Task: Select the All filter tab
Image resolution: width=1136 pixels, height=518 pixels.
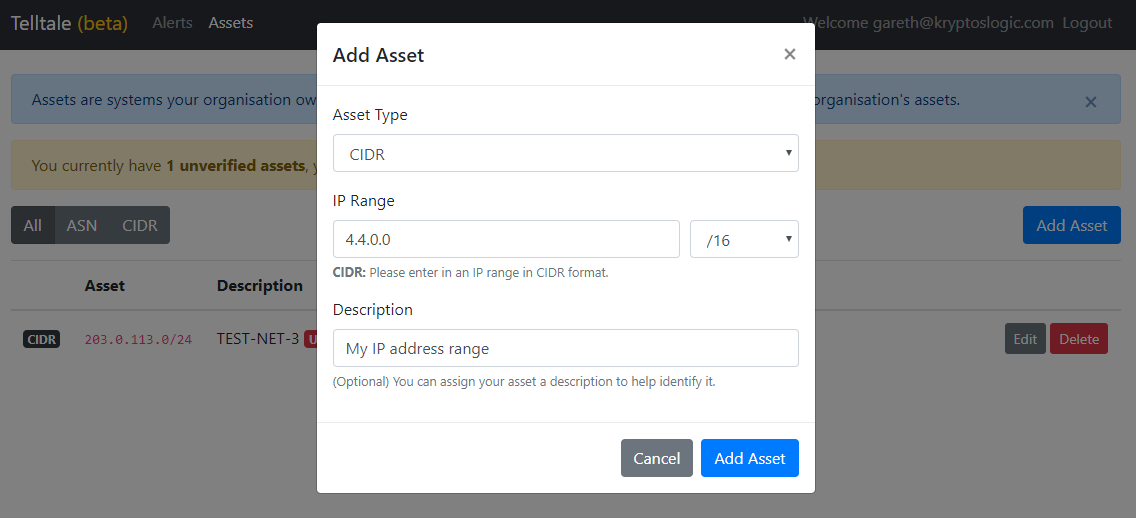Action: (33, 225)
